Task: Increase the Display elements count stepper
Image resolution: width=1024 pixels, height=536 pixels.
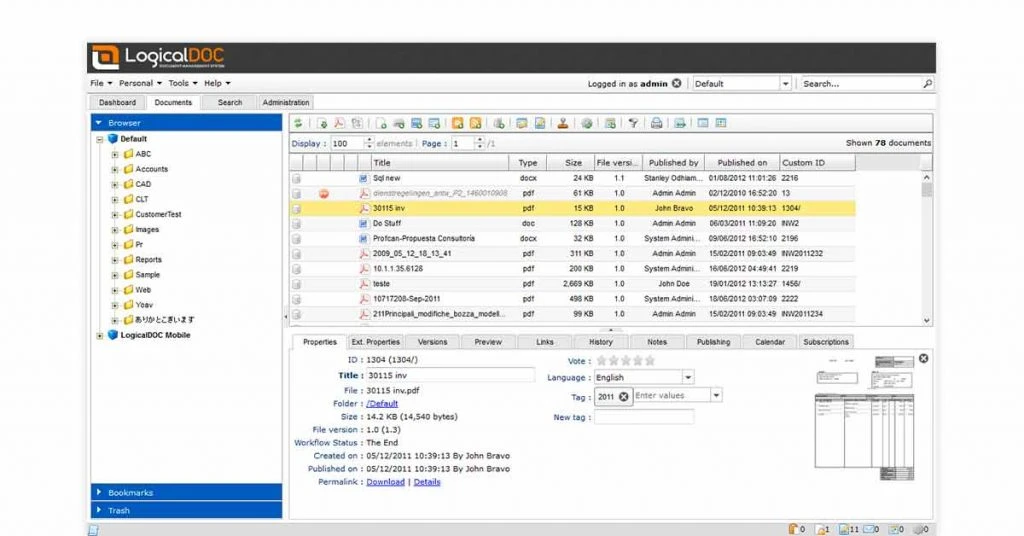Action: click(369, 140)
